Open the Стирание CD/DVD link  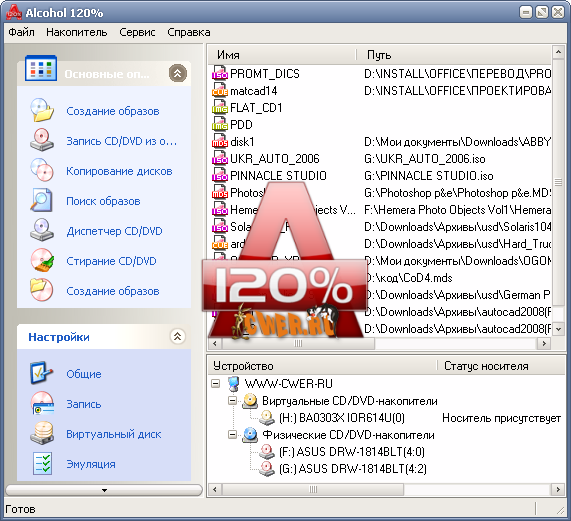[x=111, y=261]
